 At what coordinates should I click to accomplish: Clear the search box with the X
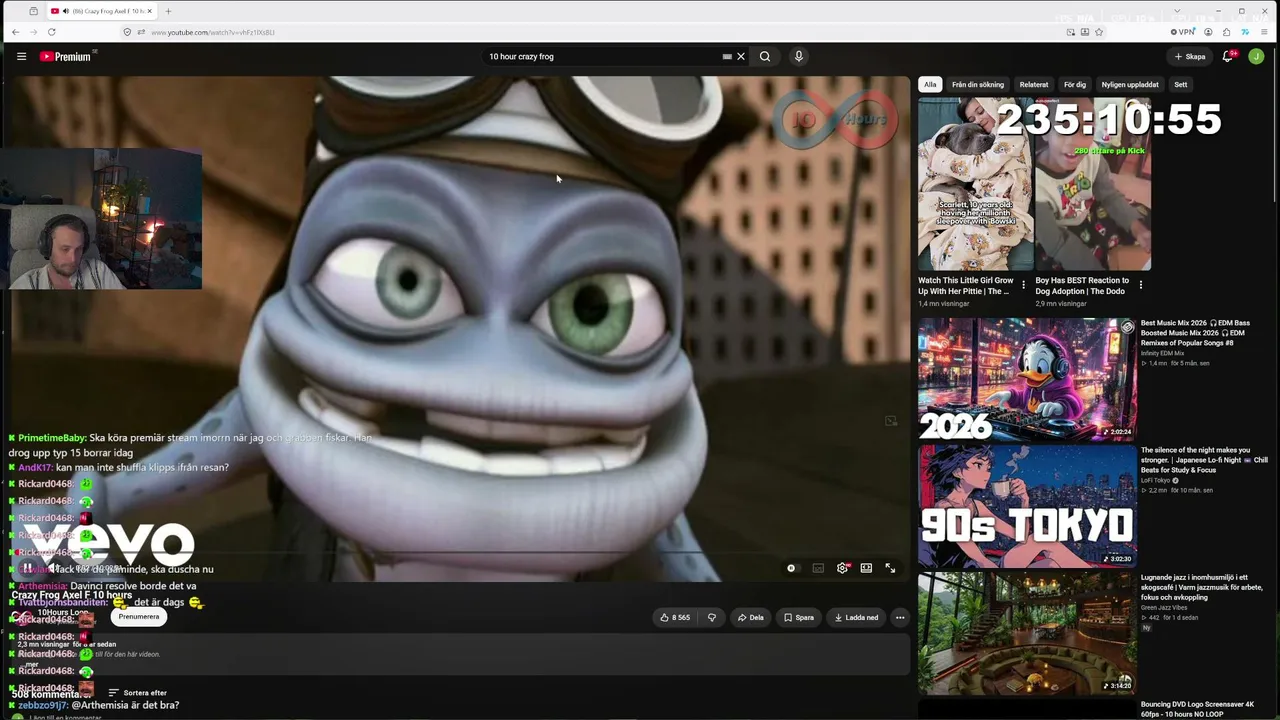[741, 56]
